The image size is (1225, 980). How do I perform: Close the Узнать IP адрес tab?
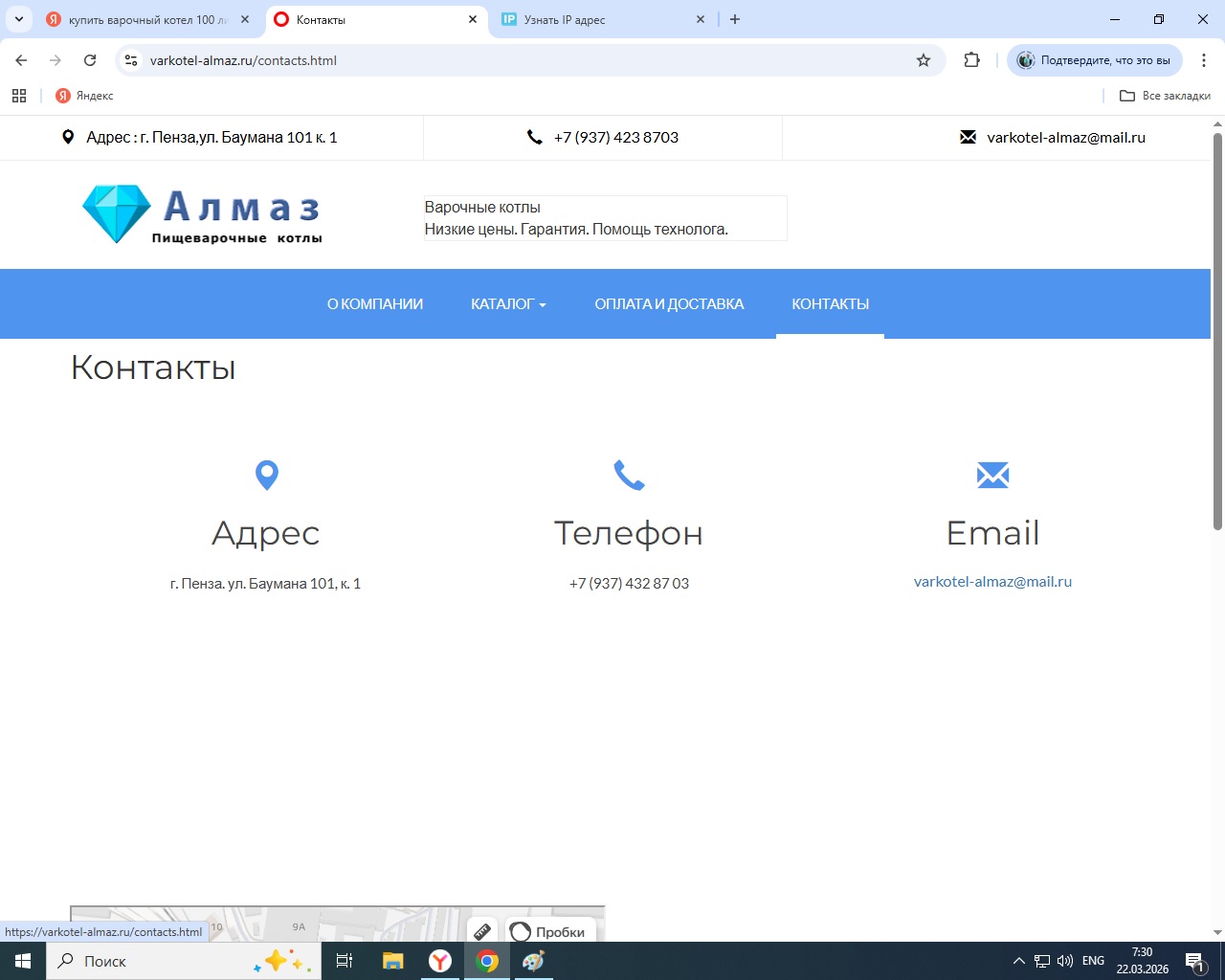tap(701, 19)
